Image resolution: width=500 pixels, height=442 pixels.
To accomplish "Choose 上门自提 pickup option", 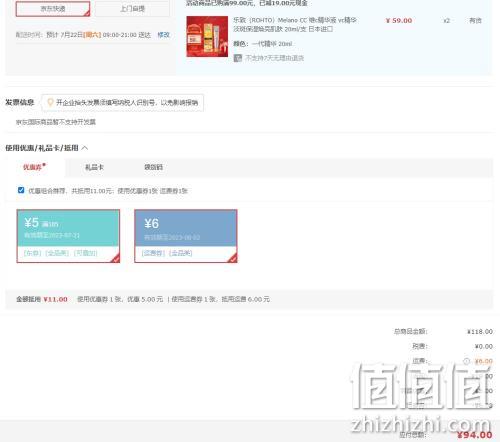I will (132, 9).
